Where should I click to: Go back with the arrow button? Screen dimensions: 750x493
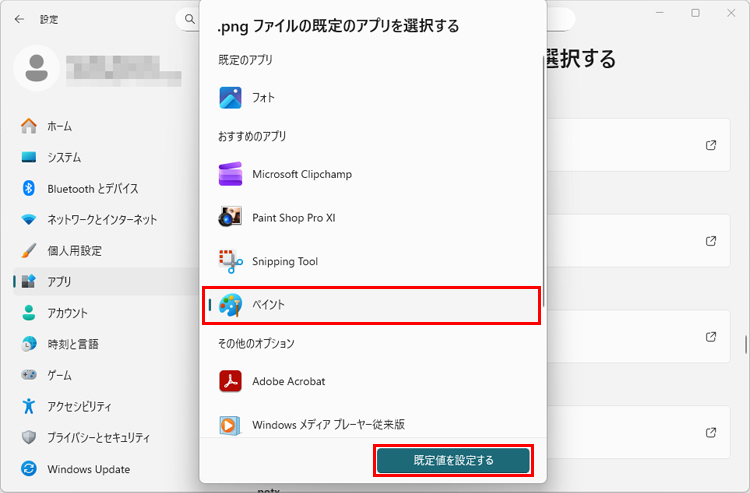20,19
